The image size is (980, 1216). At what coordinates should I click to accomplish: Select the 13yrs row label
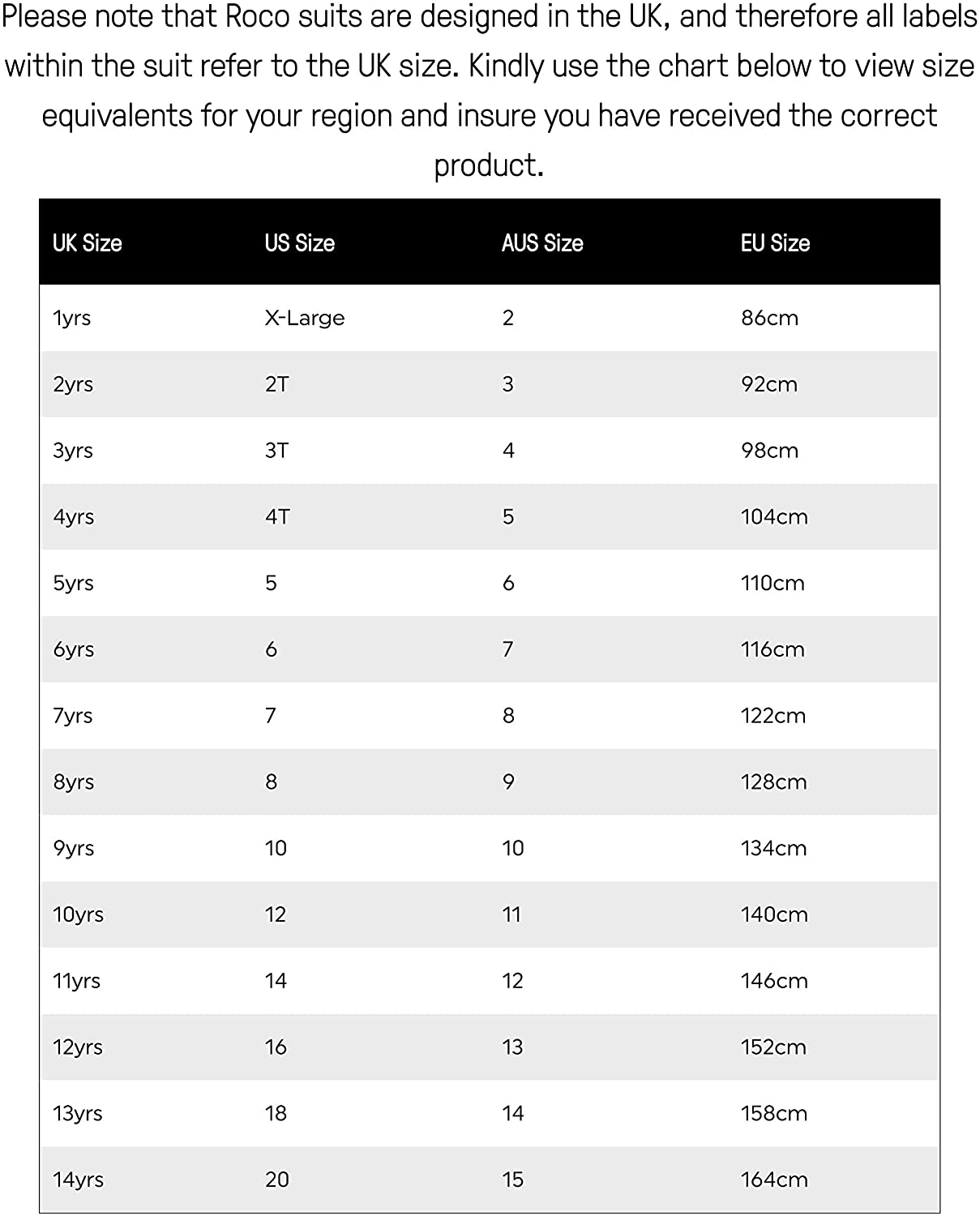[x=78, y=1114]
